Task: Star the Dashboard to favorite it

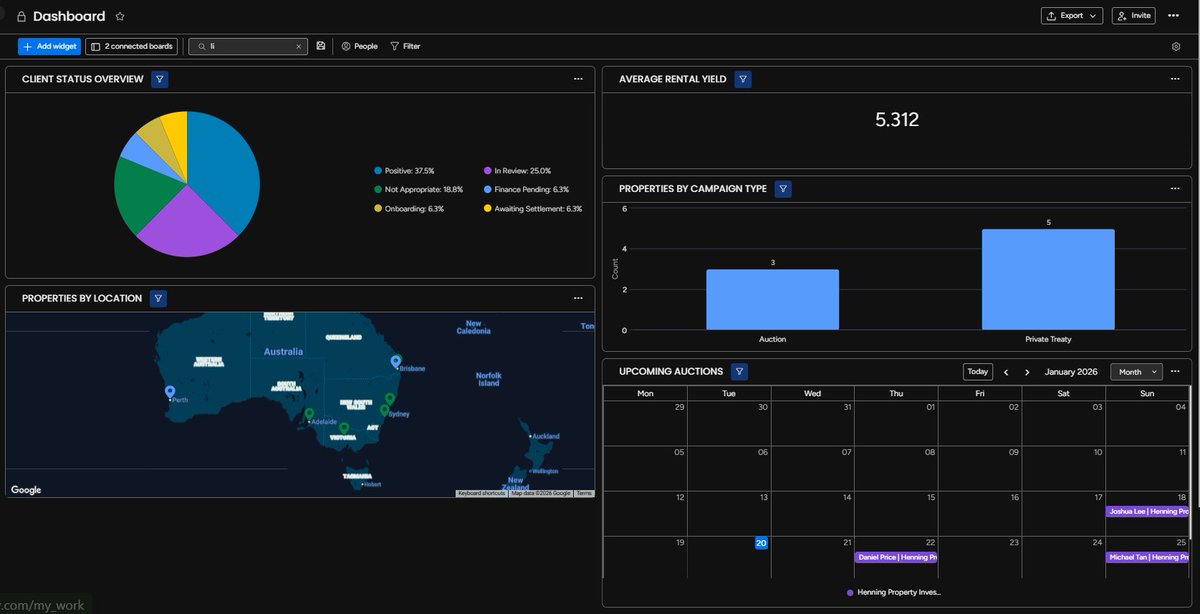Action: [x=119, y=15]
